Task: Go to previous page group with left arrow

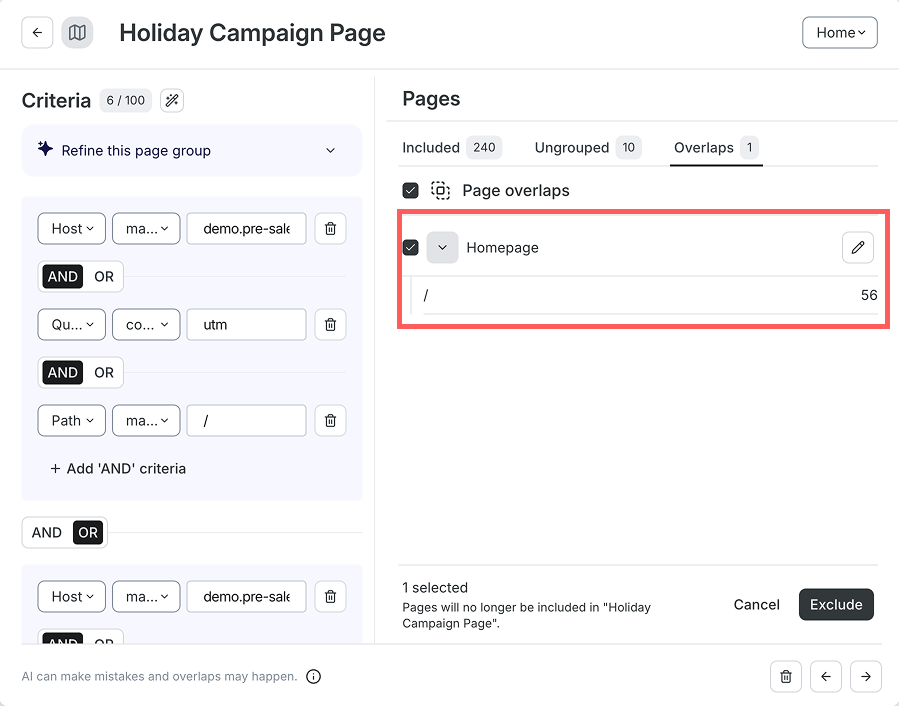Action: [826, 677]
